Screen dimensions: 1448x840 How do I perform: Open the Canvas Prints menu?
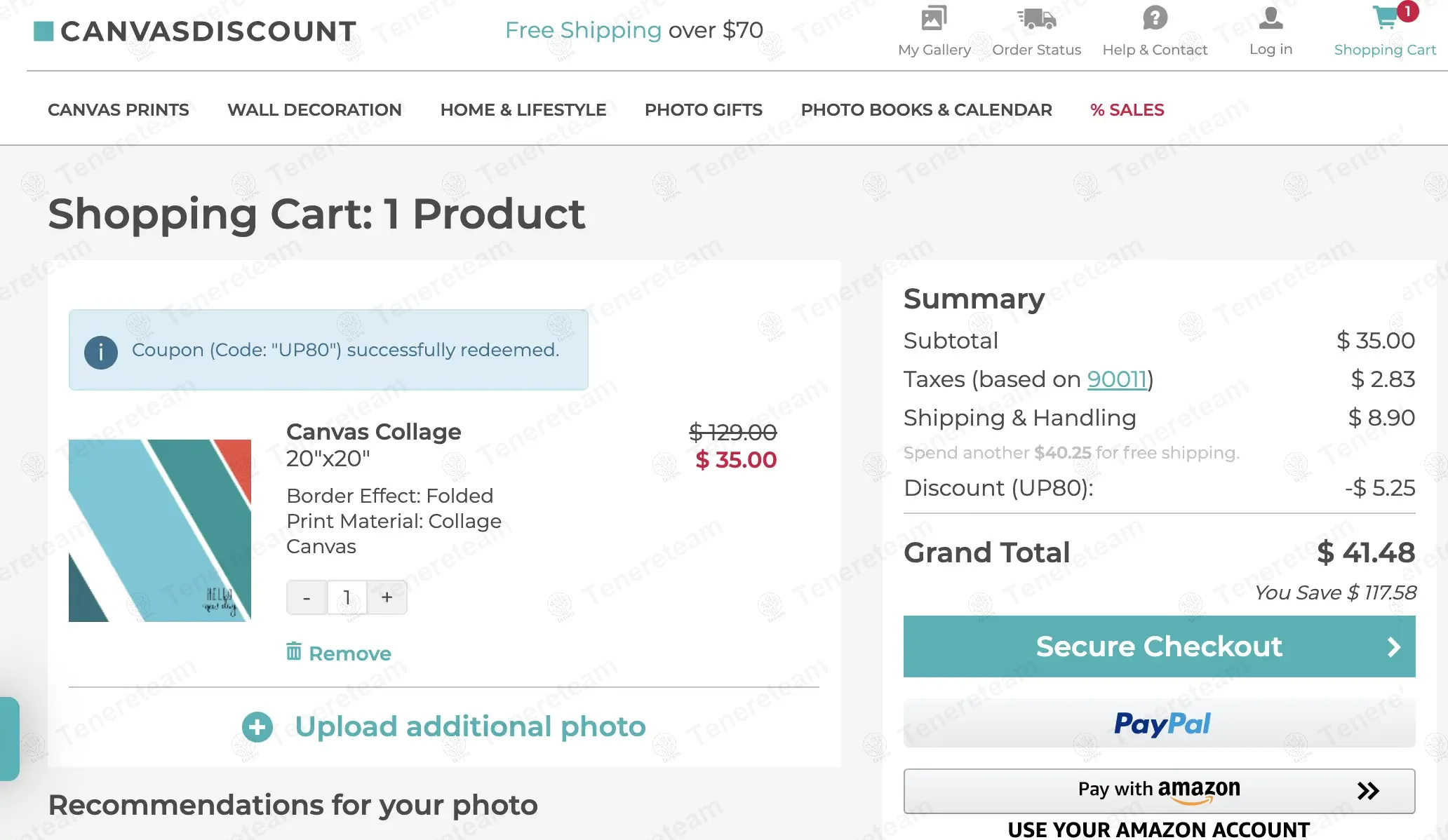point(119,110)
